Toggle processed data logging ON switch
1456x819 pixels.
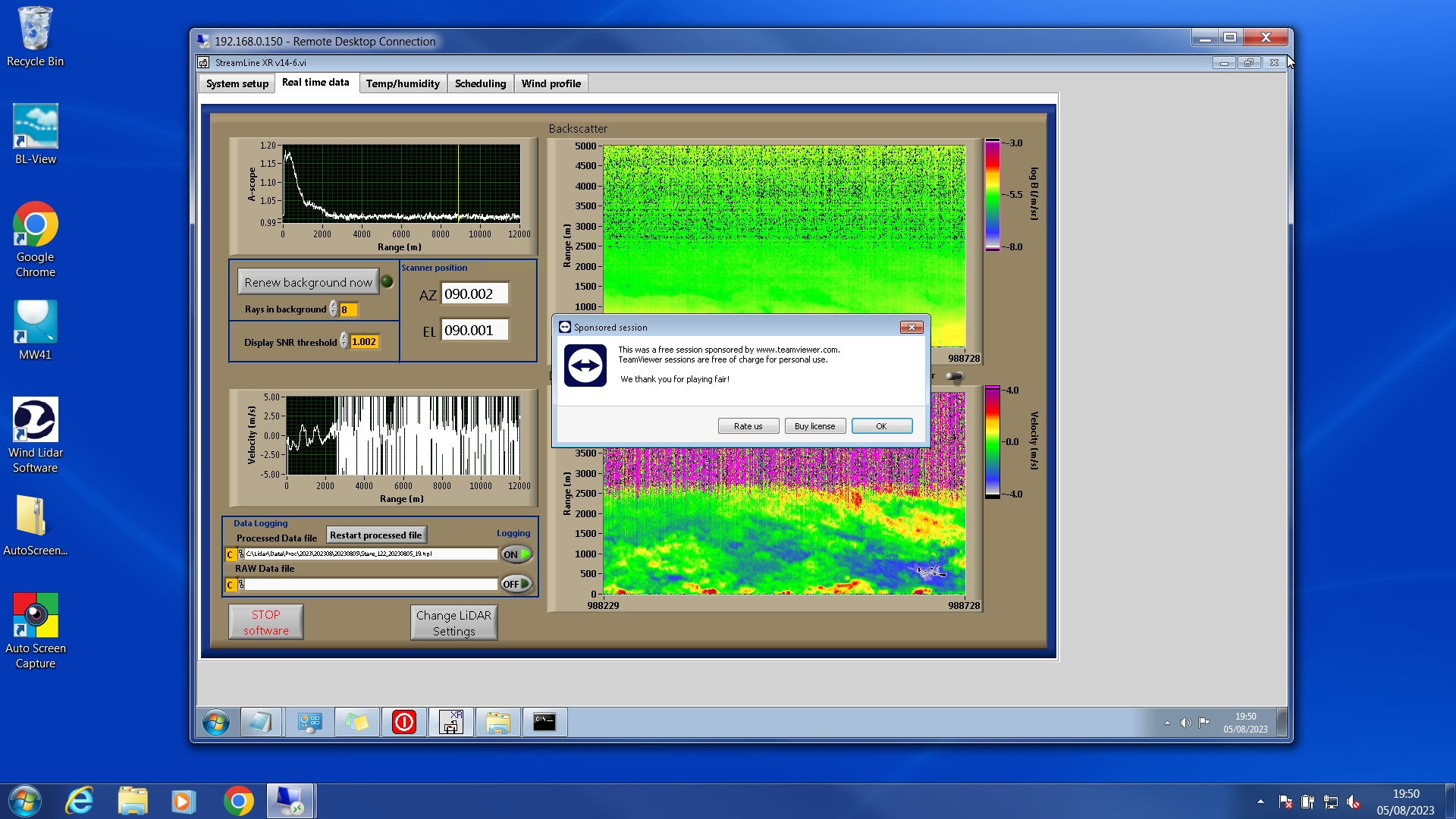click(516, 554)
